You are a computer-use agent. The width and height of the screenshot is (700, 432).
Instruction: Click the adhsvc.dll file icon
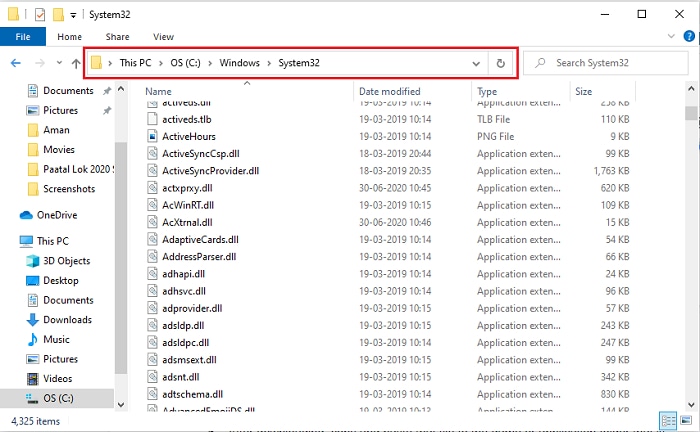pyautogui.click(x=152, y=291)
